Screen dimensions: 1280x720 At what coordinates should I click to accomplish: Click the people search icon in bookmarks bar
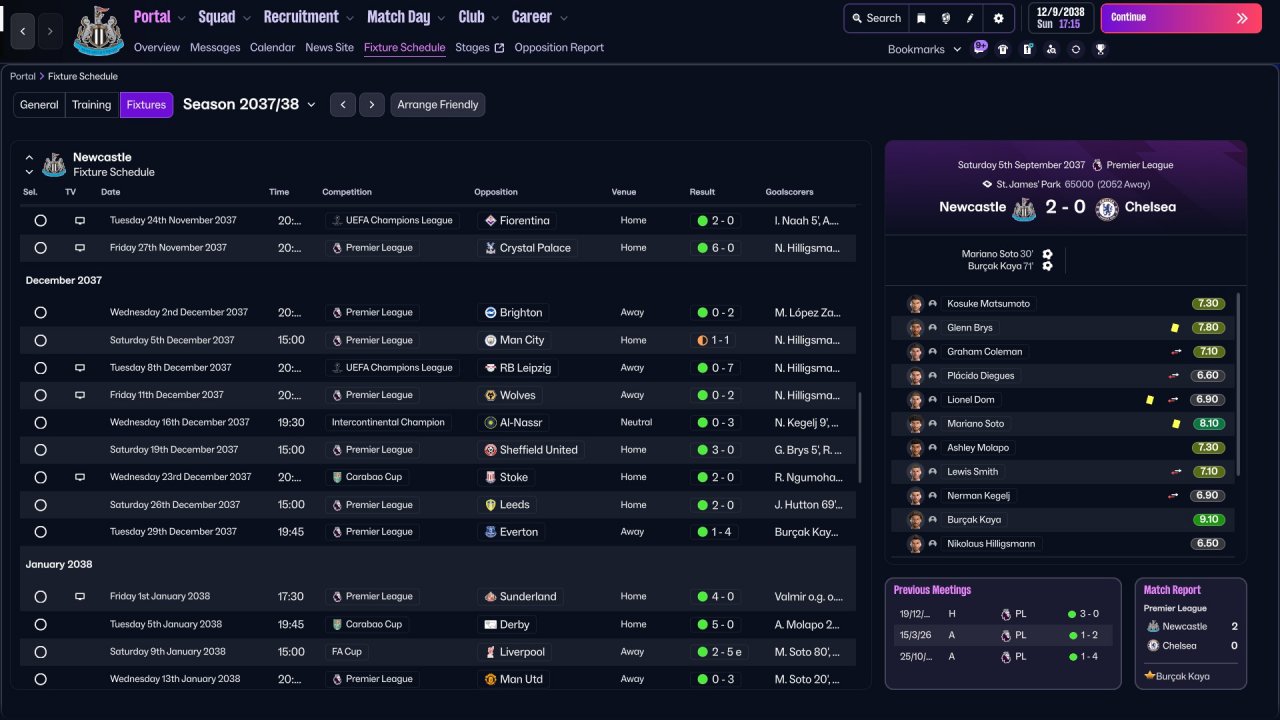1051,49
